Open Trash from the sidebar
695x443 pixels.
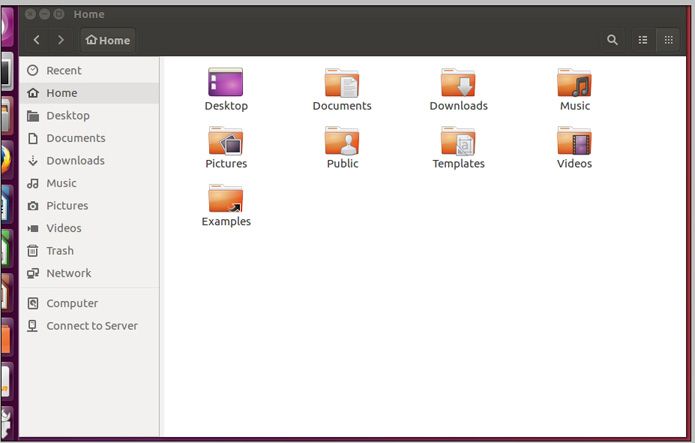click(59, 251)
